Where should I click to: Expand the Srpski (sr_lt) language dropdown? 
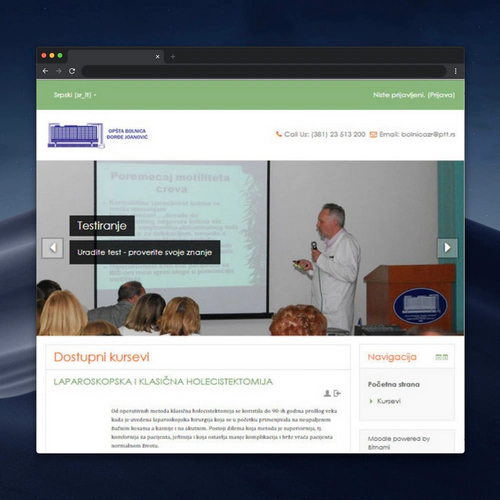click(x=75, y=95)
